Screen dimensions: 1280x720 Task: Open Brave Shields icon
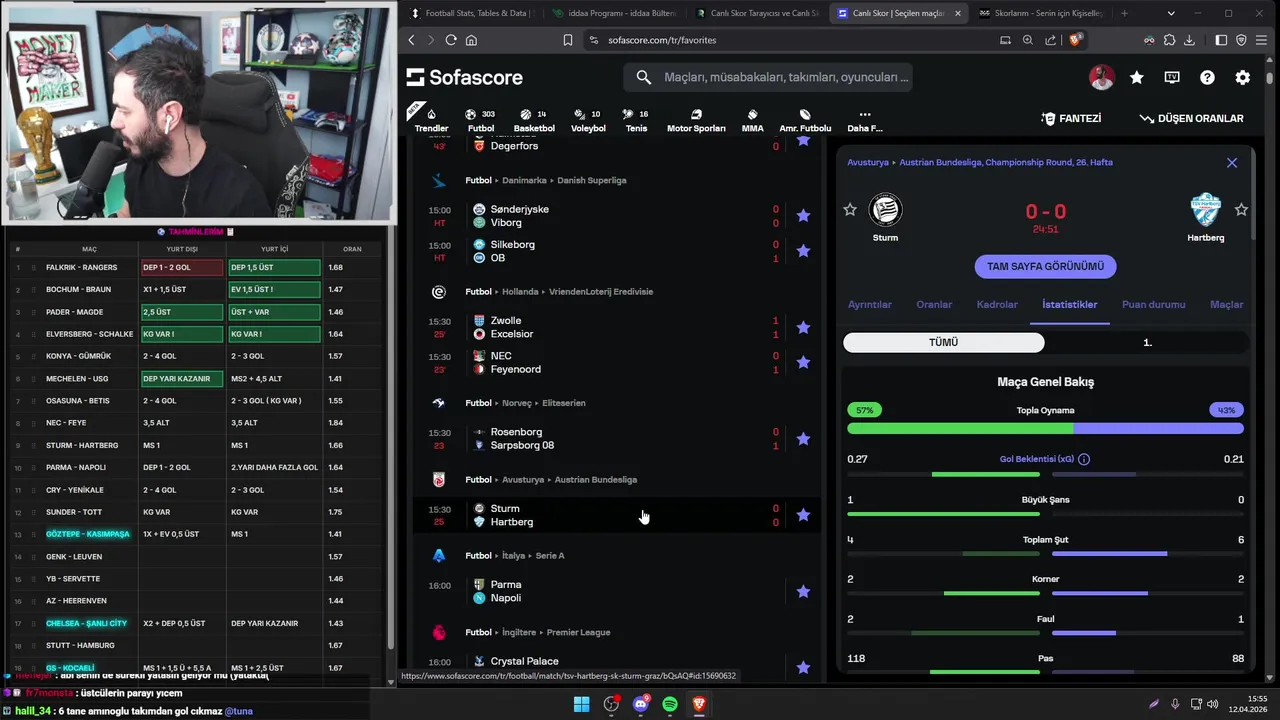[x=1076, y=40]
